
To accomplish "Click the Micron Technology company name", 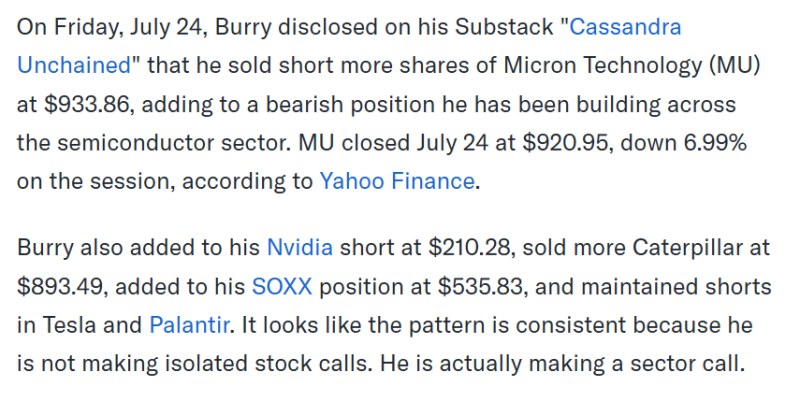I will pos(603,66).
